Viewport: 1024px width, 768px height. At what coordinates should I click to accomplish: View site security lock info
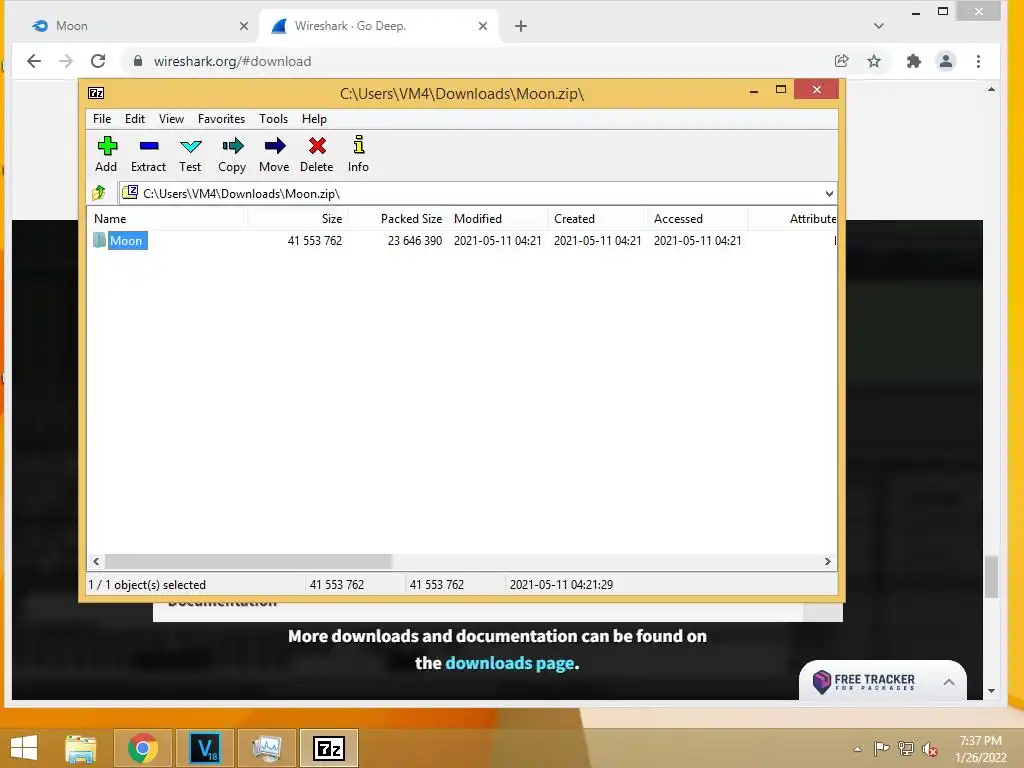138,61
